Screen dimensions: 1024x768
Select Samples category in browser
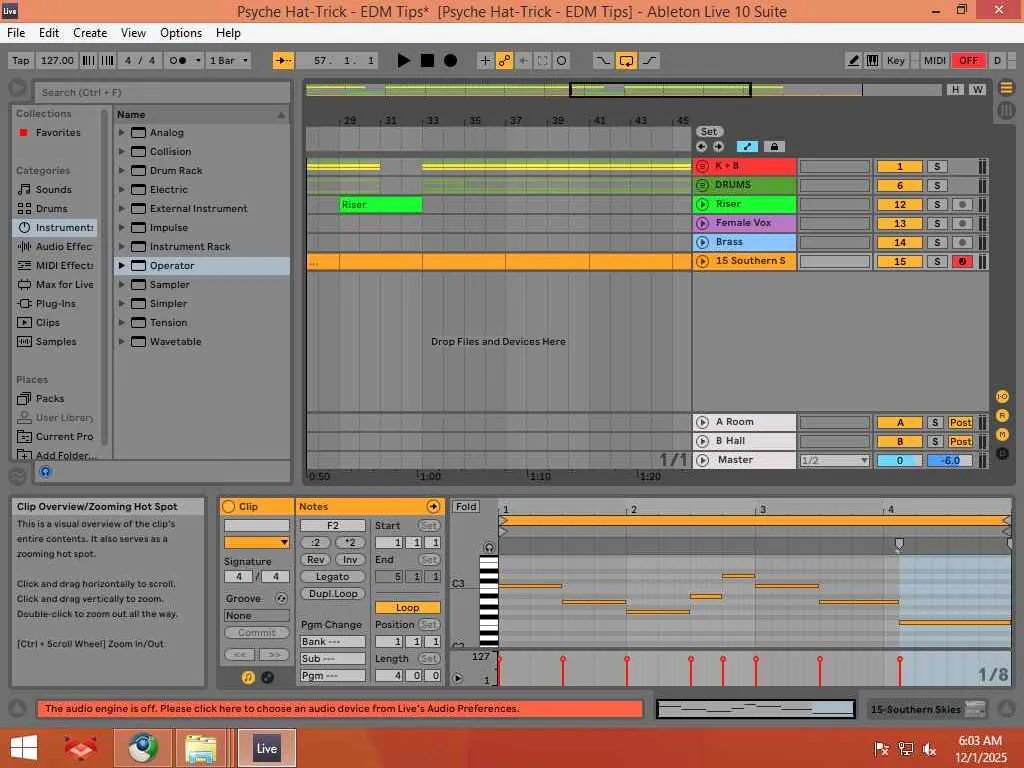pyautogui.click(x=56, y=341)
